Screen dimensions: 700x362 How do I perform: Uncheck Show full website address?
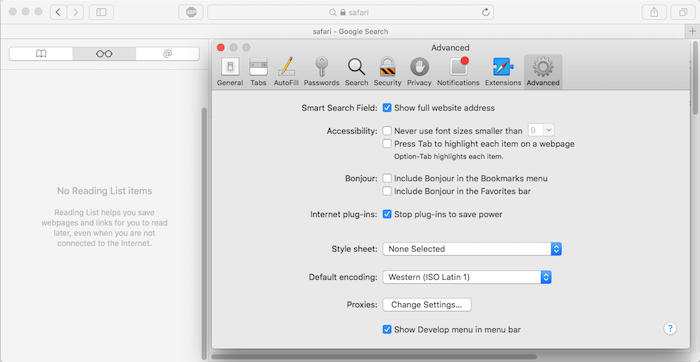click(387, 108)
